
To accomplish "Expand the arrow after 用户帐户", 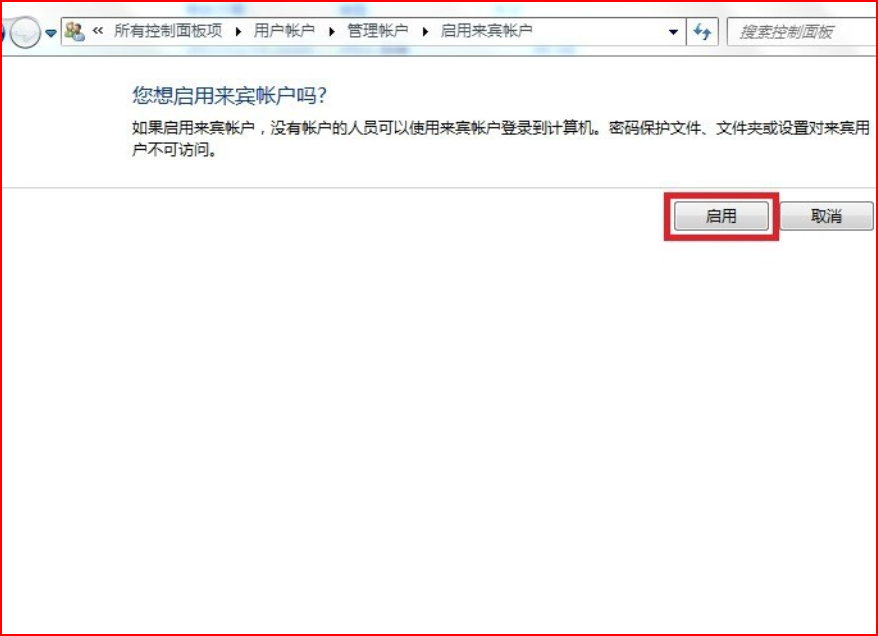I will coord(331,31).
